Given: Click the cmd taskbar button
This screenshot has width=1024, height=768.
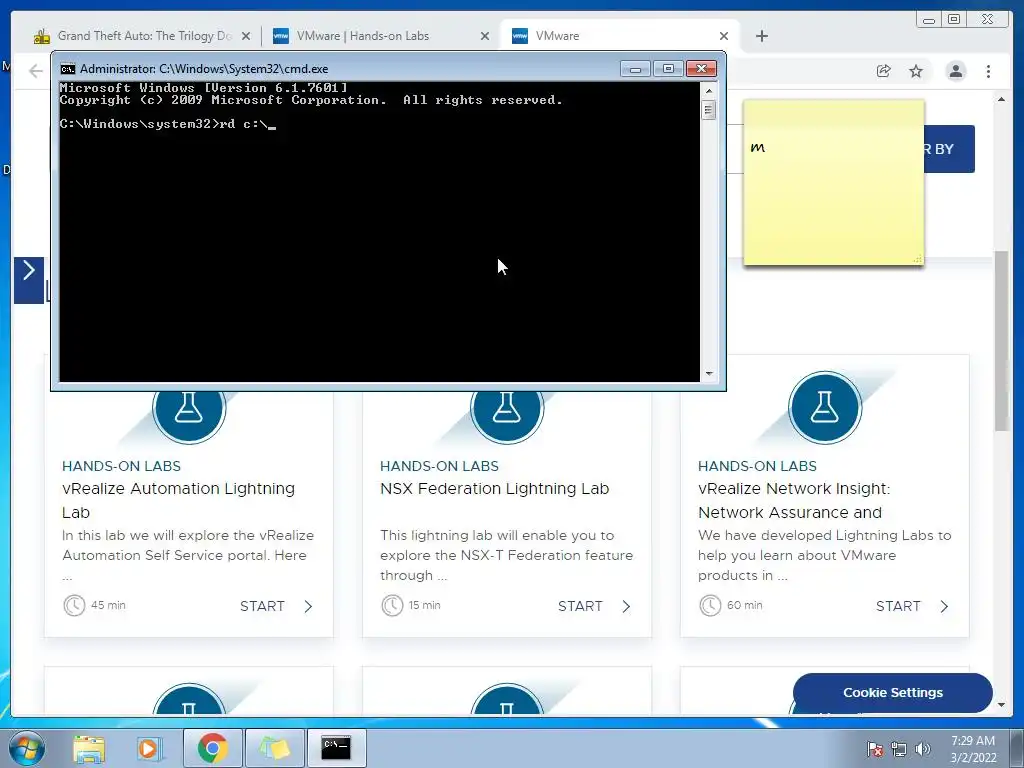Looking at the screenshot, I should [336, 748].
